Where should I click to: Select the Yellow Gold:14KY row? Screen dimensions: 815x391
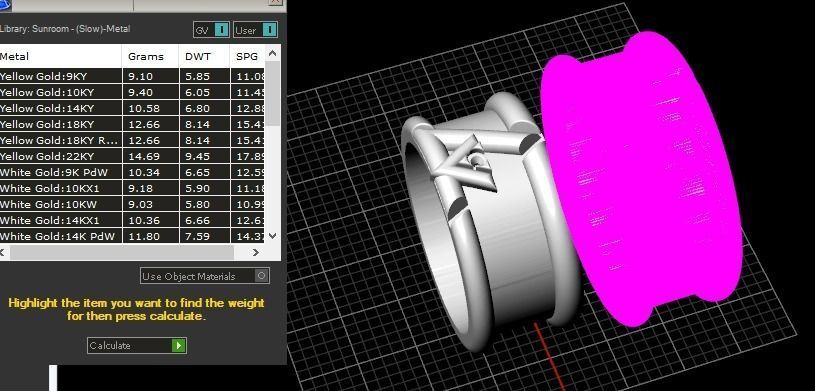coord(132,108)
